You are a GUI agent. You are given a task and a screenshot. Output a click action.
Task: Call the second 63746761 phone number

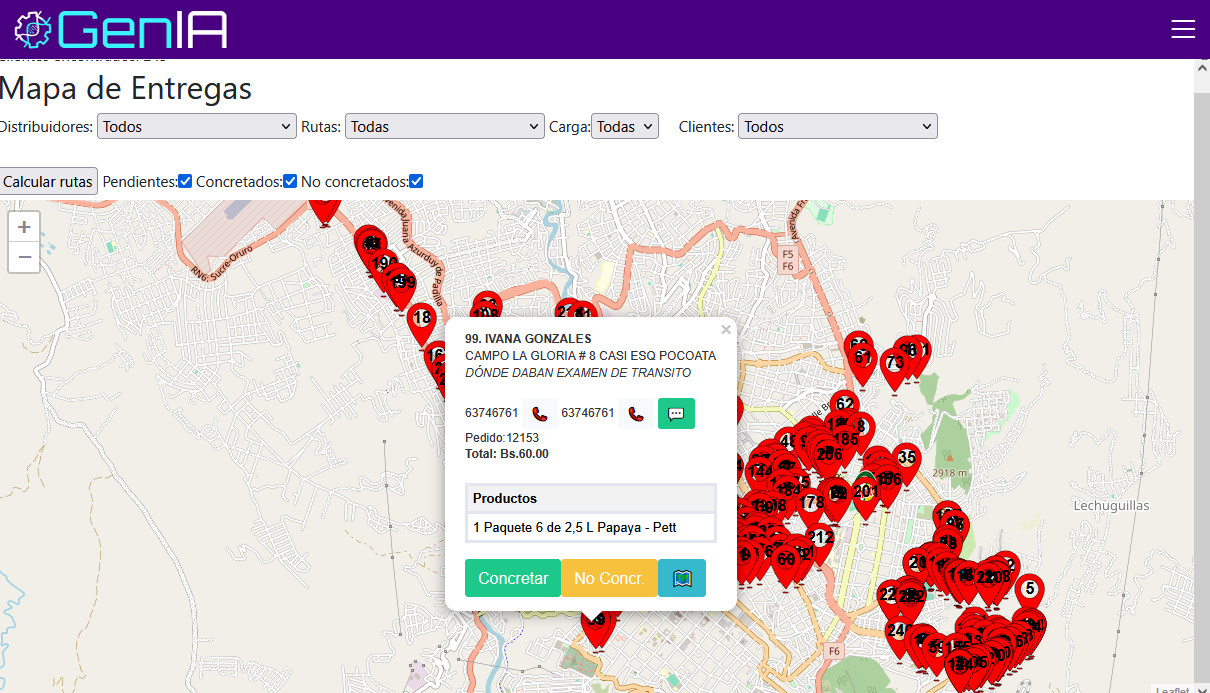point(636,413)
